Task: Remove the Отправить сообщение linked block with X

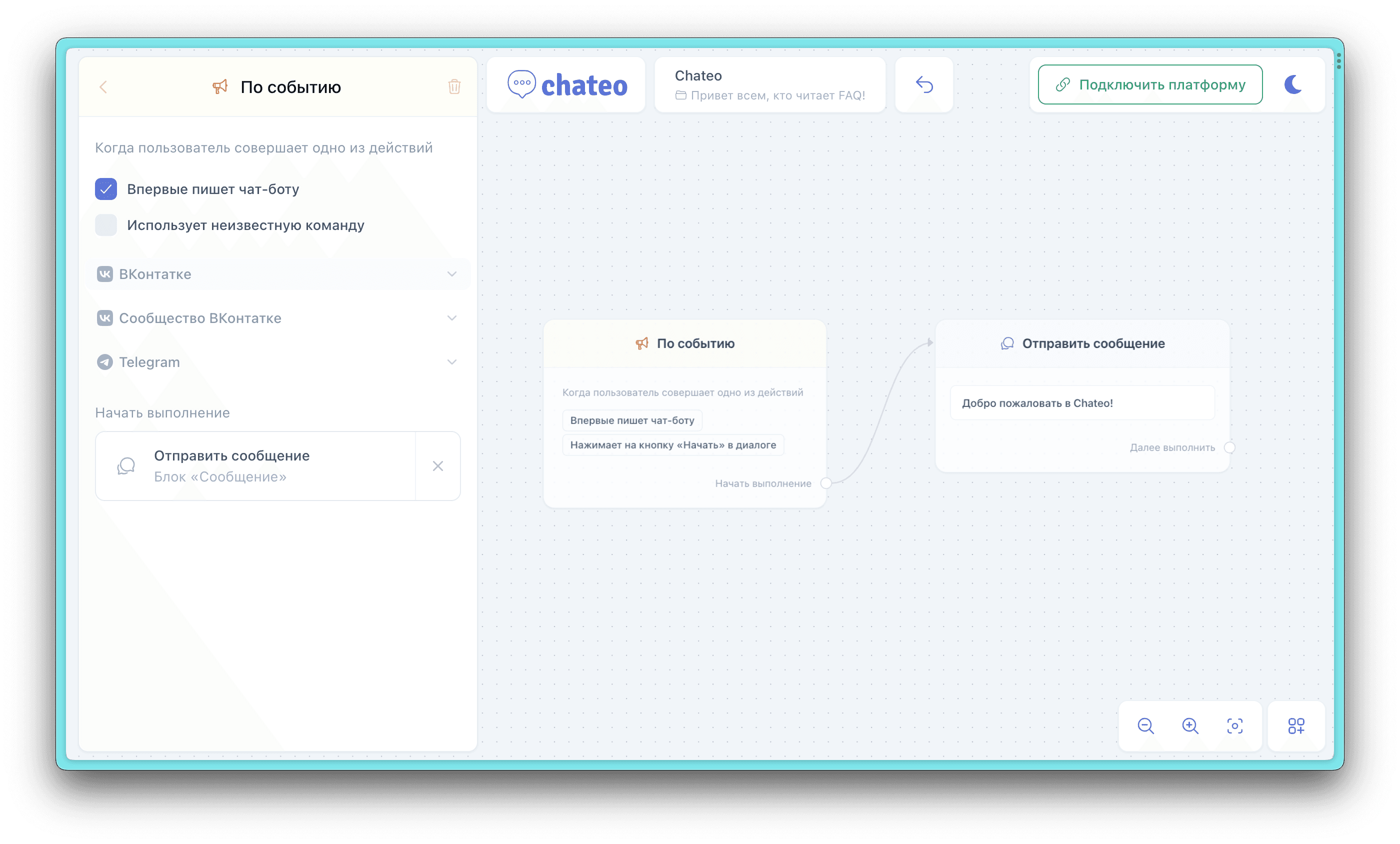Action: 438,466
